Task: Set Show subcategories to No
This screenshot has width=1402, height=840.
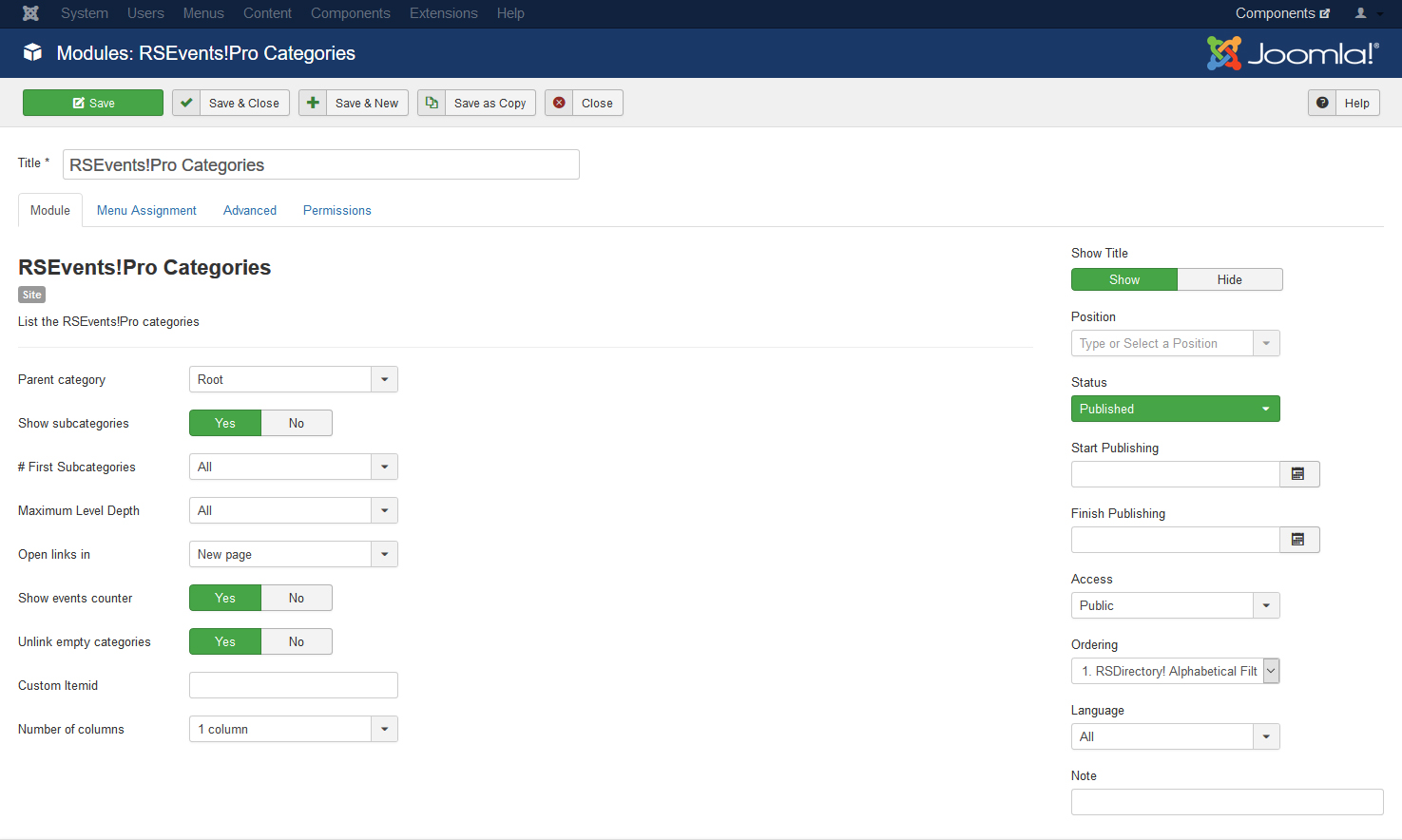Action: tap(297, 423)
